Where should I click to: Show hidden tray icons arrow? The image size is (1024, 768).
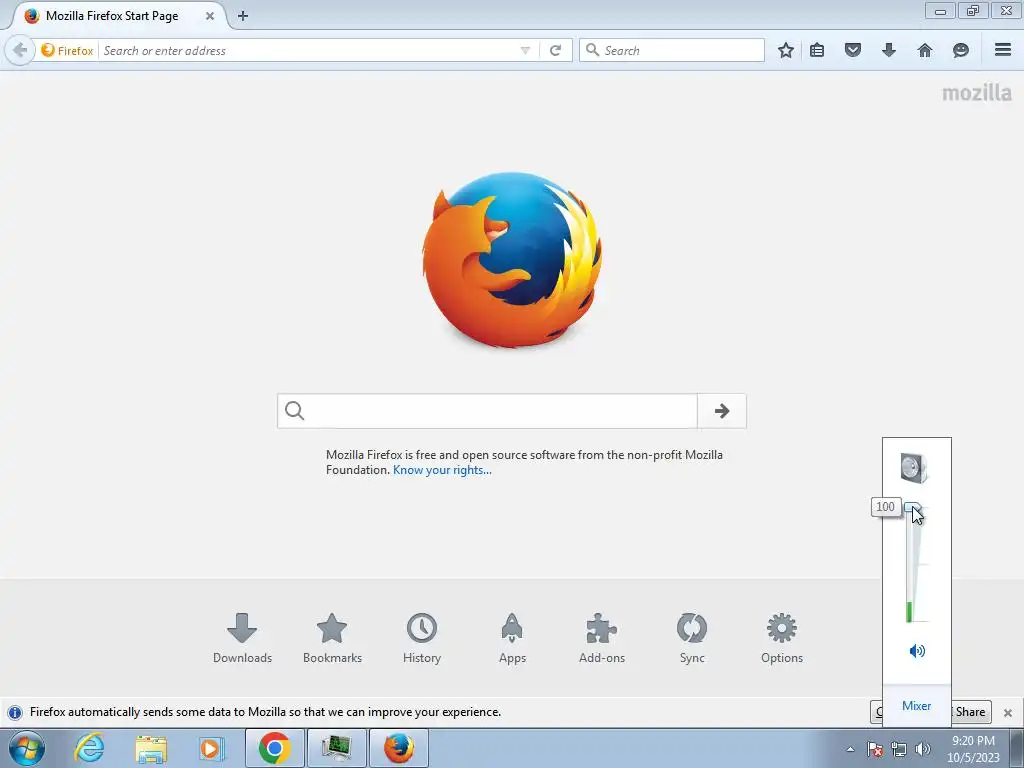(x=850, y=749)
